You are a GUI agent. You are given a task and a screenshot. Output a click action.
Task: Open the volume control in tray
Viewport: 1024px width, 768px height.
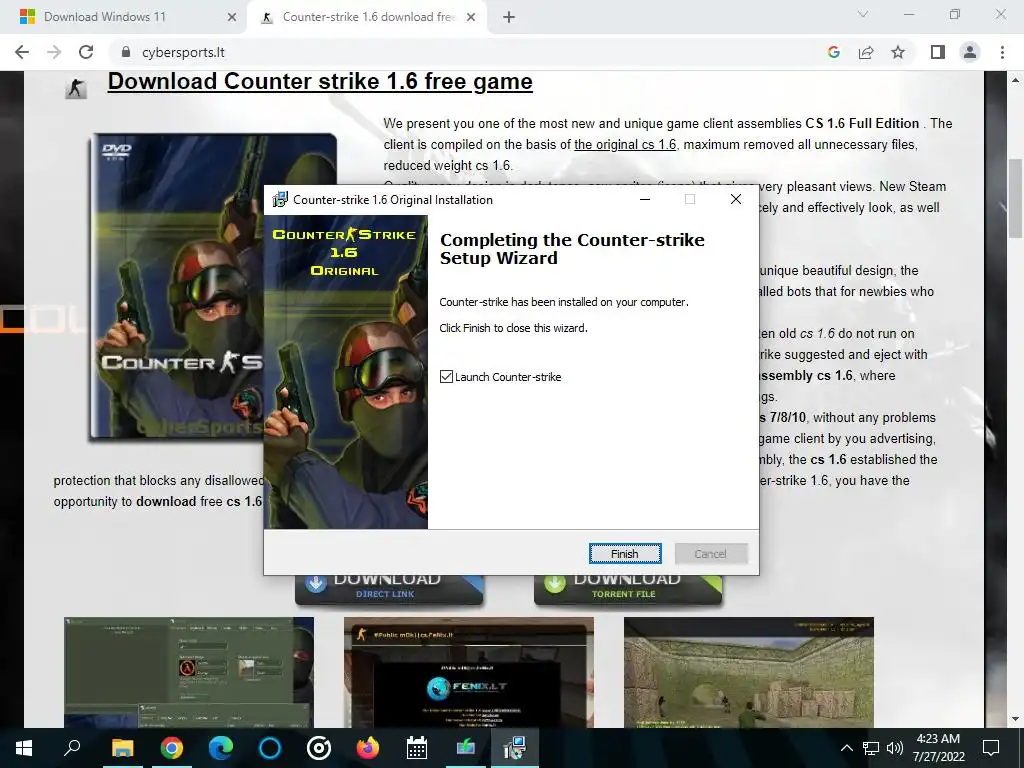[895, 748]
